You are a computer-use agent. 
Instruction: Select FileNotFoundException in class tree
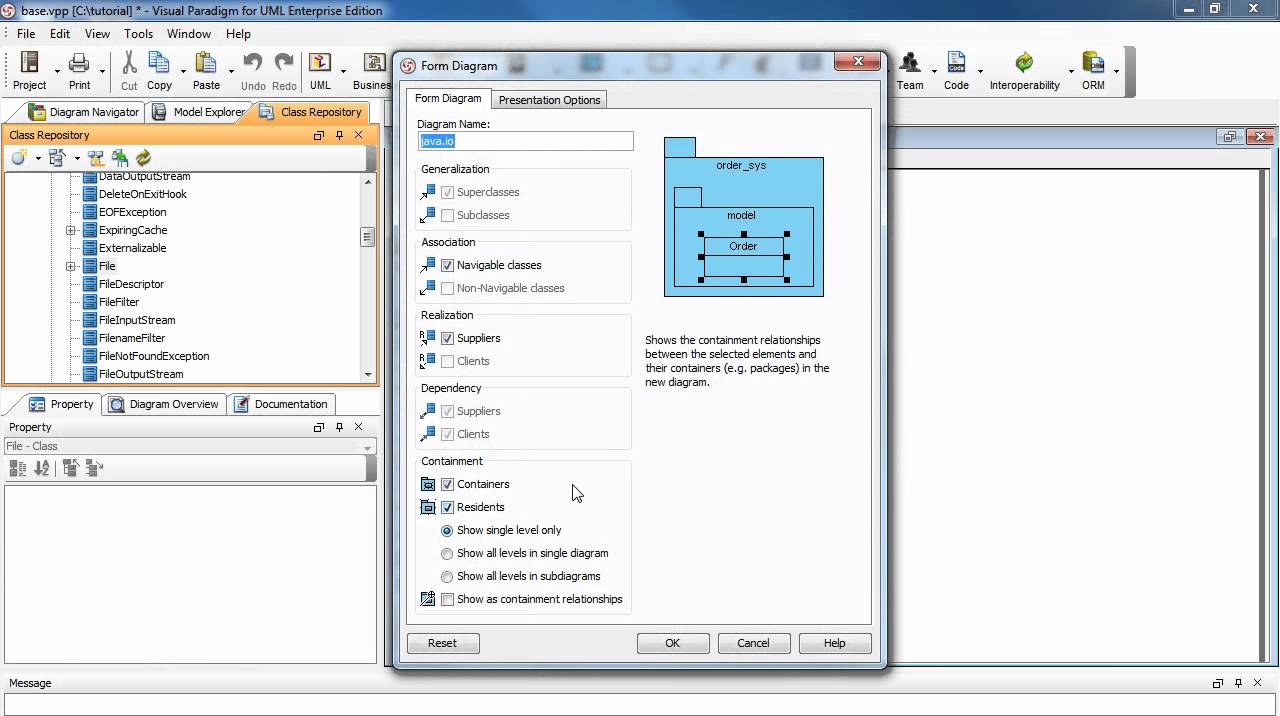[x=154, y=356]
